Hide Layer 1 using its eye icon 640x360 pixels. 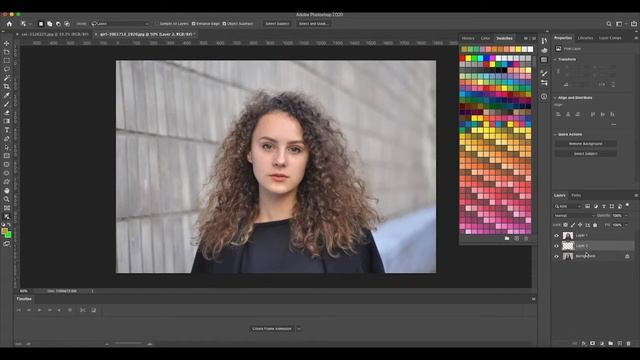556,236
